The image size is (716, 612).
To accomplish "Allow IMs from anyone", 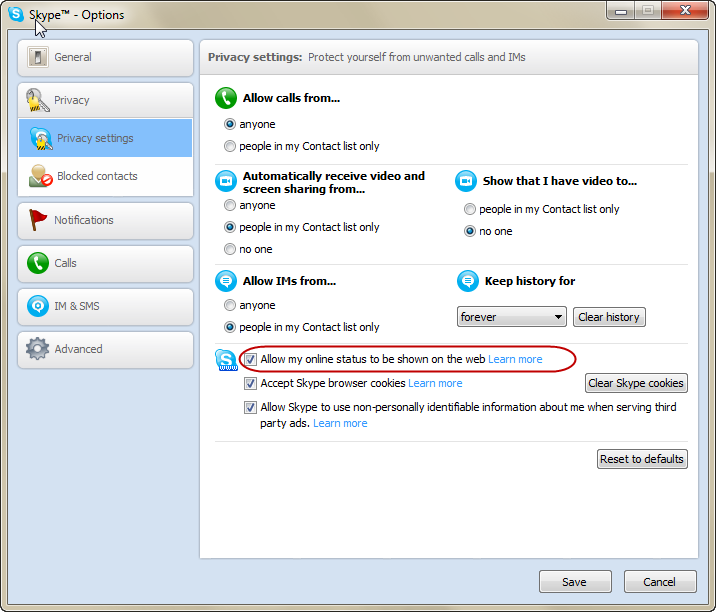I will tap(230, 305).
